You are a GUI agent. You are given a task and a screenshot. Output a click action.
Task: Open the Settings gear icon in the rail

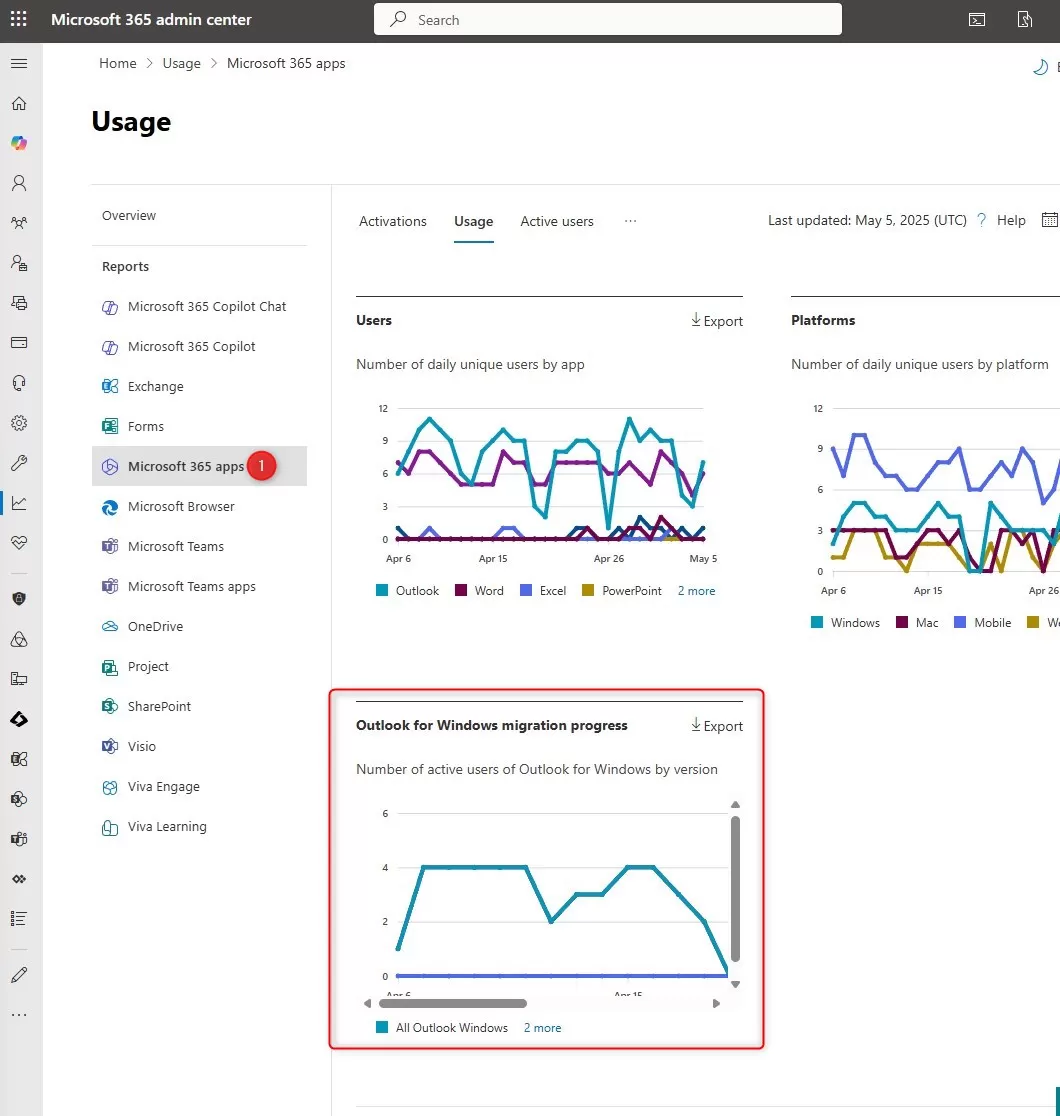pos(19,423)
